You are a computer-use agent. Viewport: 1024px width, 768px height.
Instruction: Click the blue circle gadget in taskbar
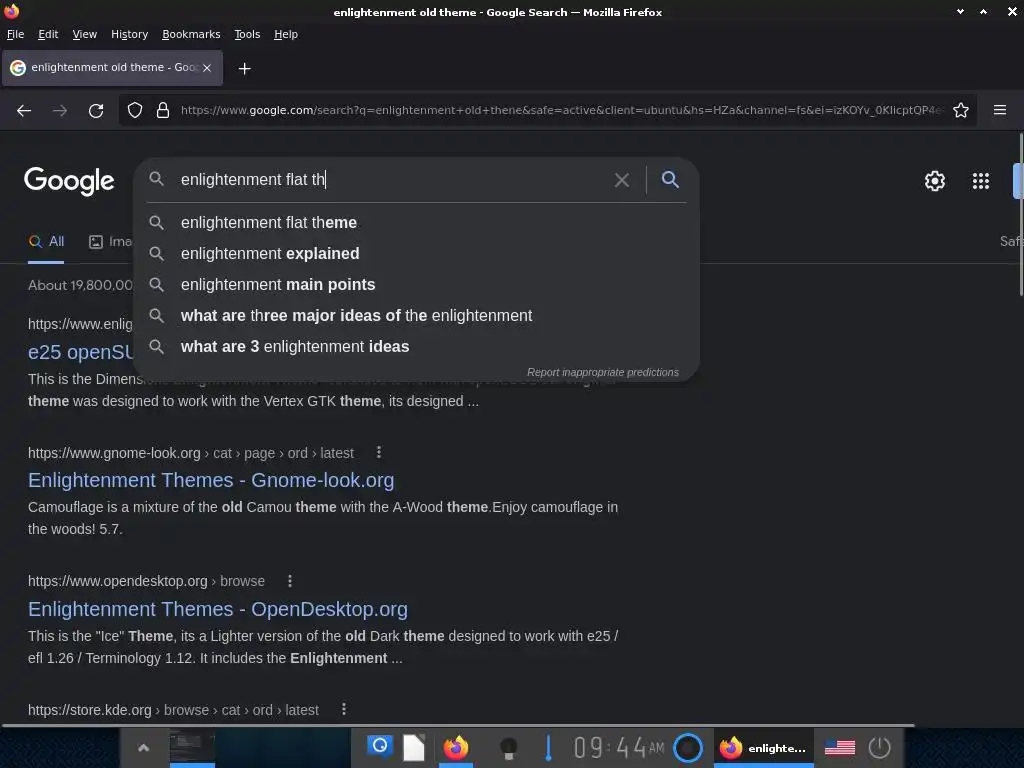click(x=688, y=748)
